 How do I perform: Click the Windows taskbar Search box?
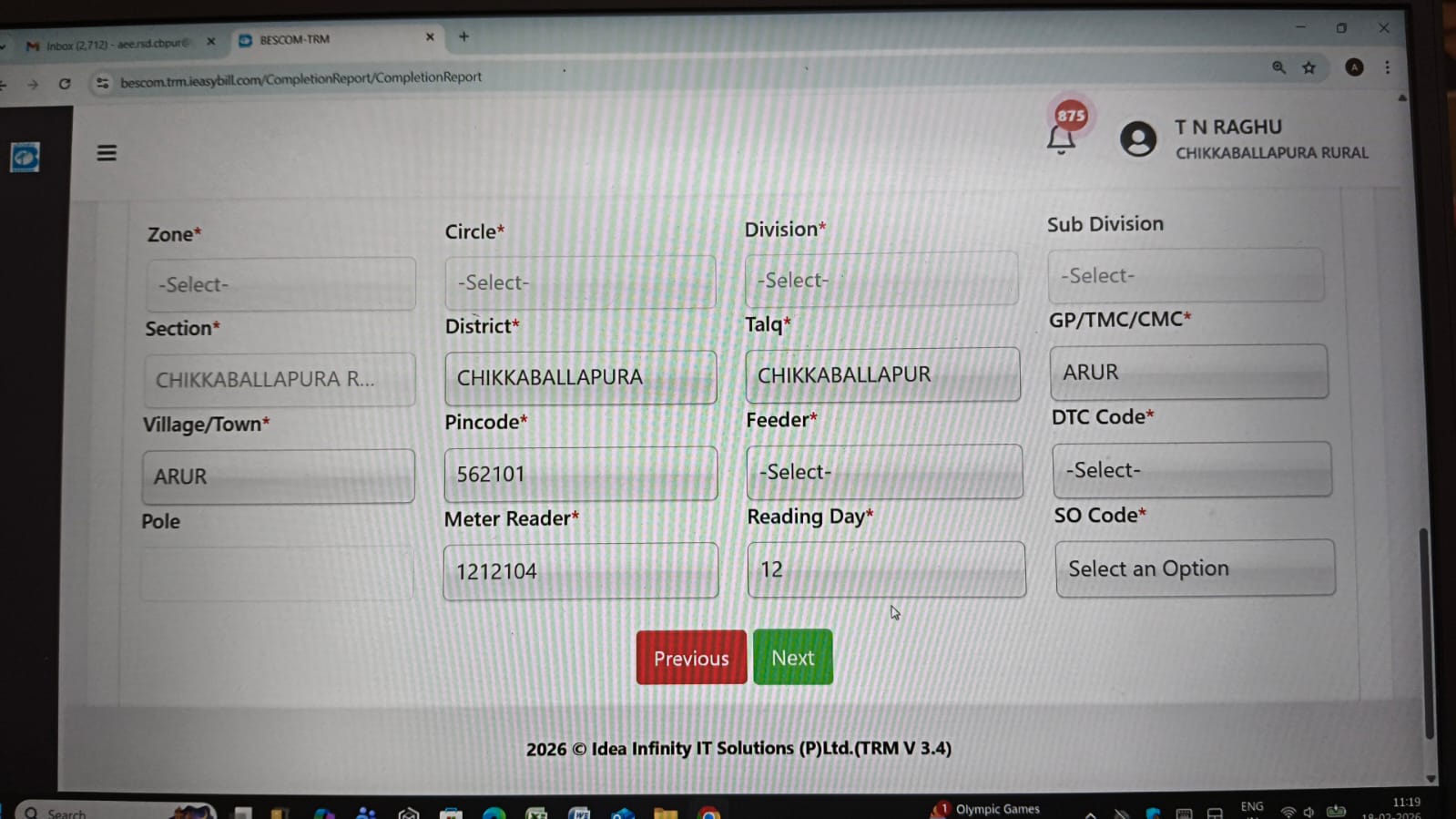tap(117, 812)
